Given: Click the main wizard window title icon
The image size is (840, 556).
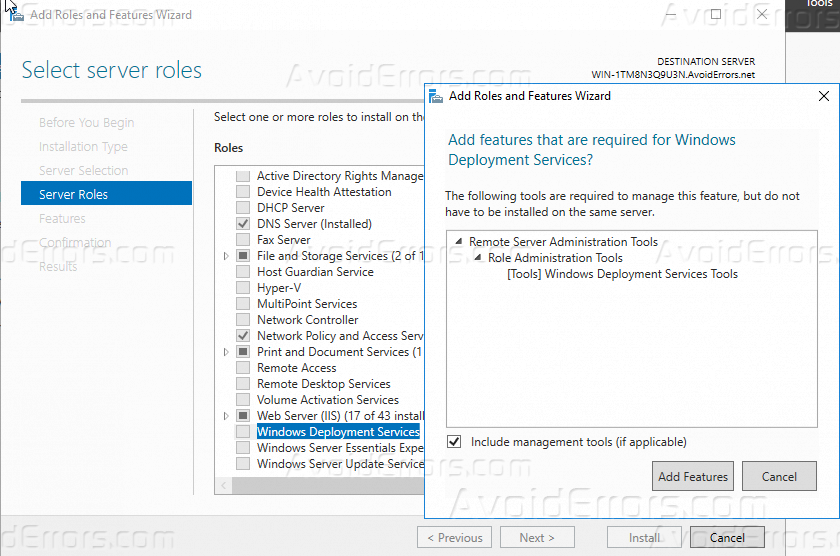Looking at the screenshot, I should point(14,15).
